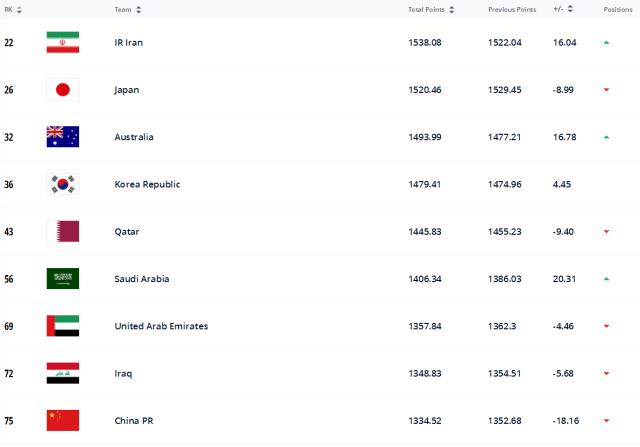Viewport: 640px width, 447px height.
Task: Click the Australia flag icon
Action: (62, 137)
